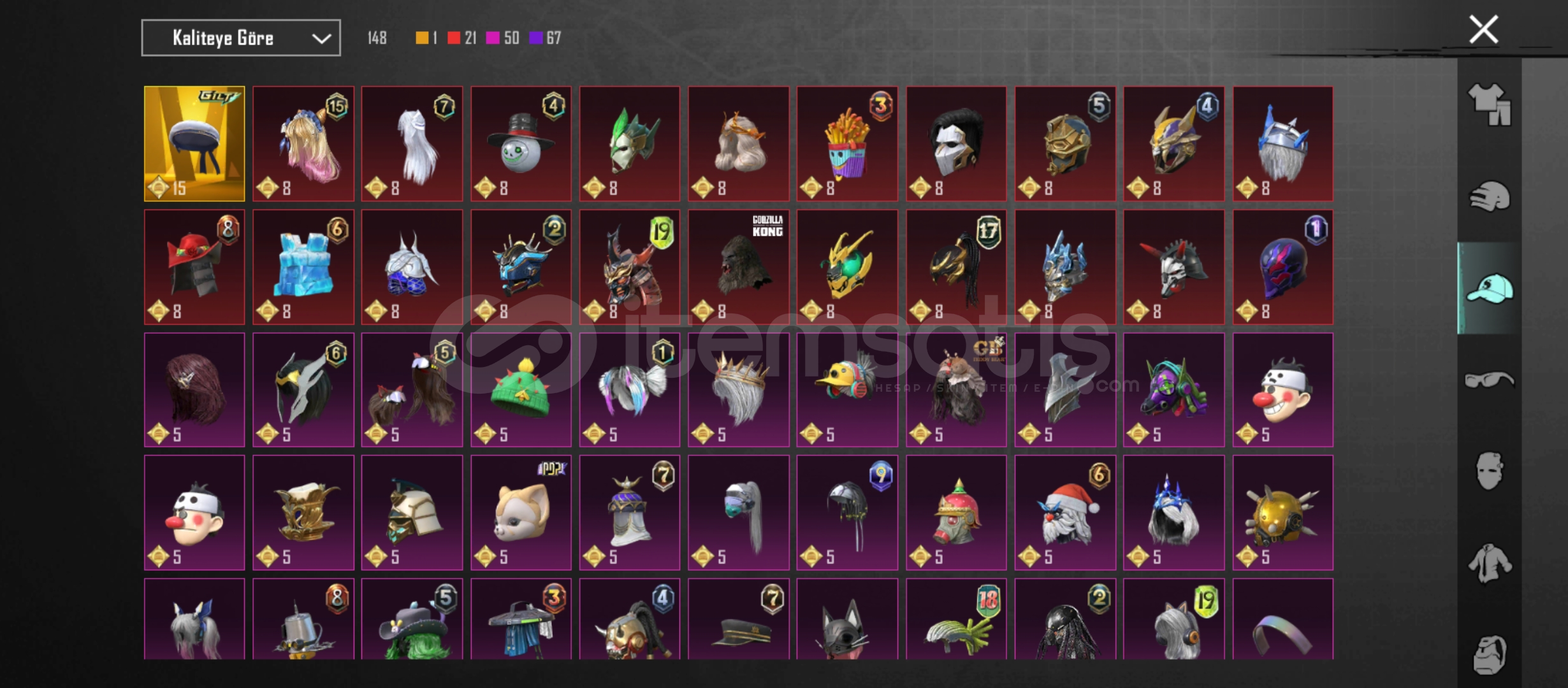
Task: Select the face mask category icon
Action: pos(1490,471)
